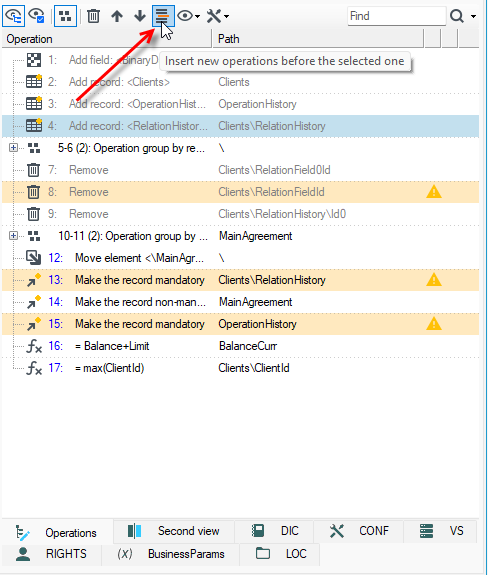Select operation 14 Make the record non-man...
The image size is (488, 575).
[x=241, y=302]
